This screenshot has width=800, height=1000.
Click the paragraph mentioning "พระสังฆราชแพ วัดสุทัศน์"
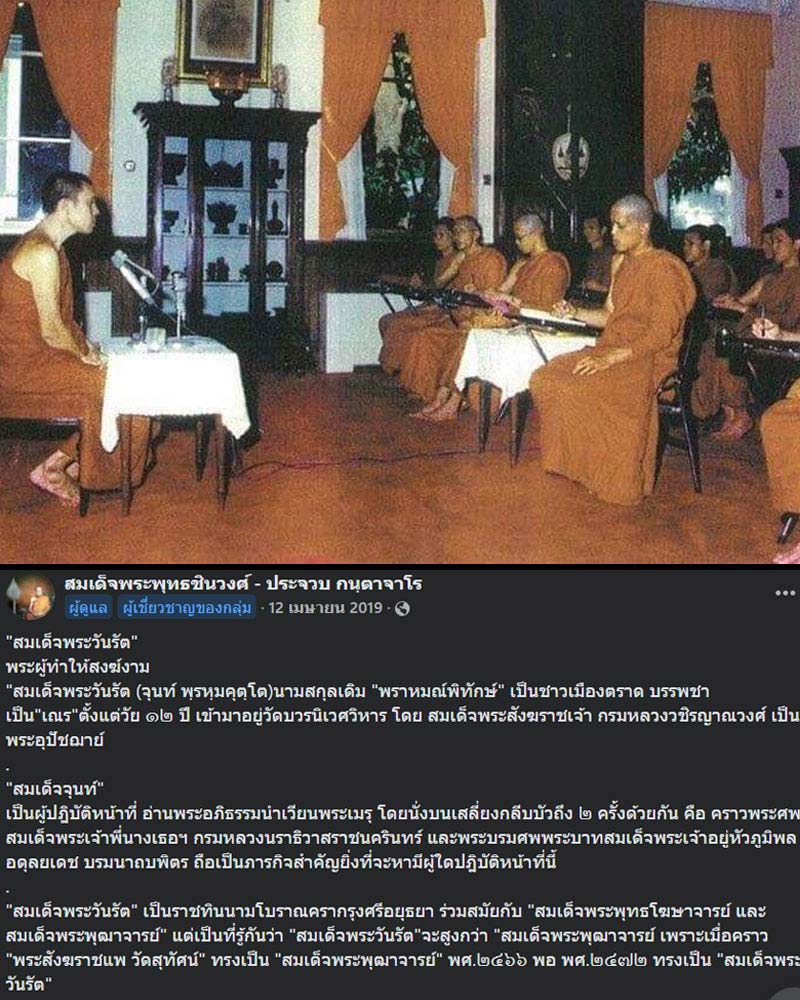(x=402, y=947)
